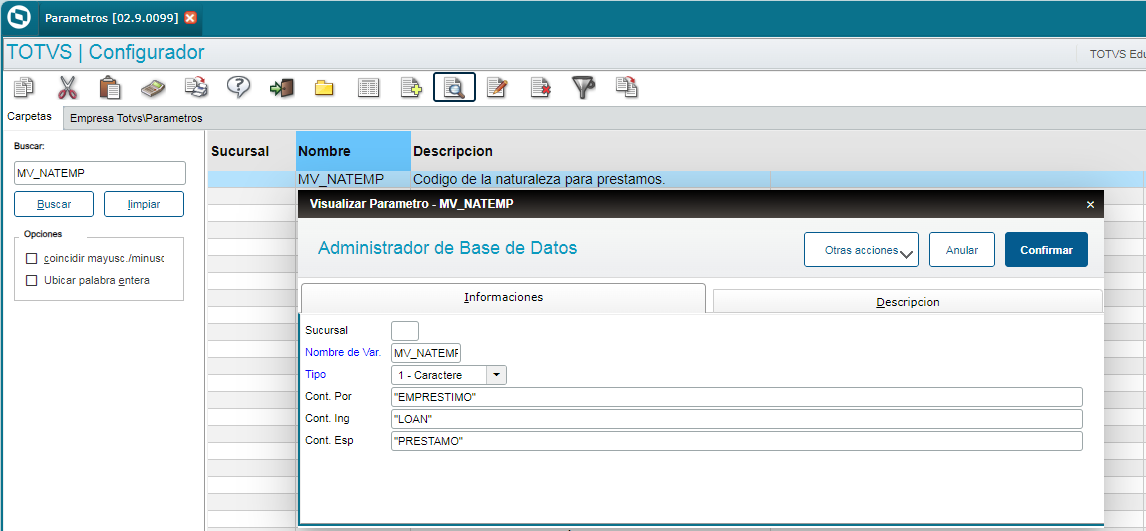Close the Parametros tab with red X
Screen dimensions: 1146x531
190,18
